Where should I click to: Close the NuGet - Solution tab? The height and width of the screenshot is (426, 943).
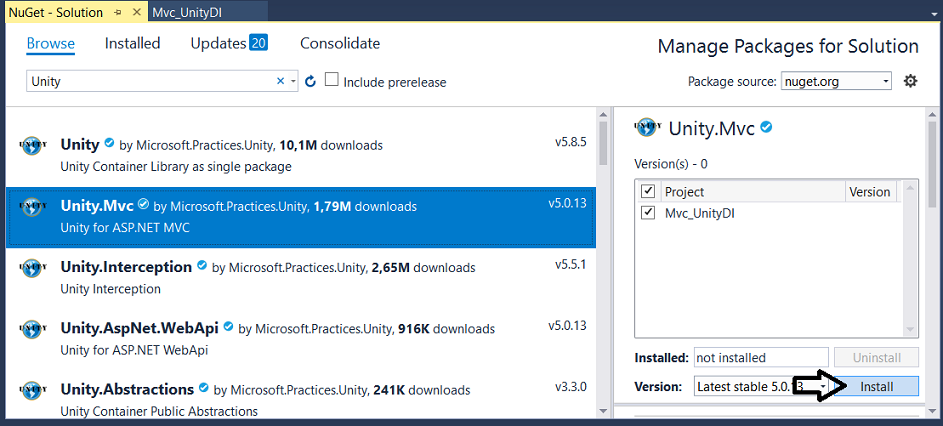pyautogui.click(x=138, y=12)
